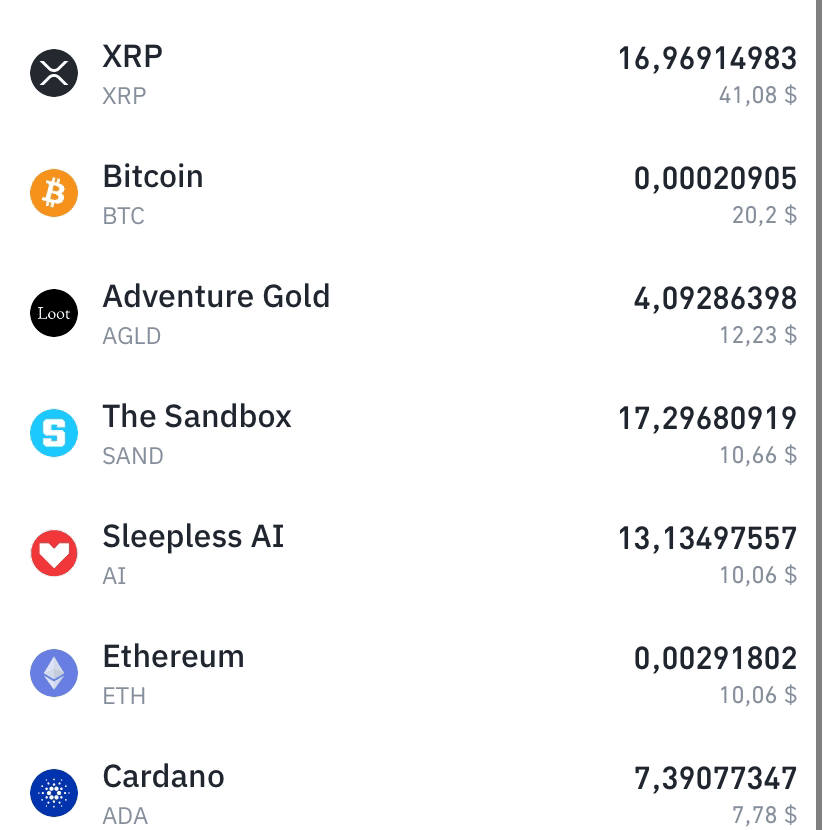Tap the red heart Sleepless AI icon
The height and width of the screenshot is (830, 828).
(54, 553)
